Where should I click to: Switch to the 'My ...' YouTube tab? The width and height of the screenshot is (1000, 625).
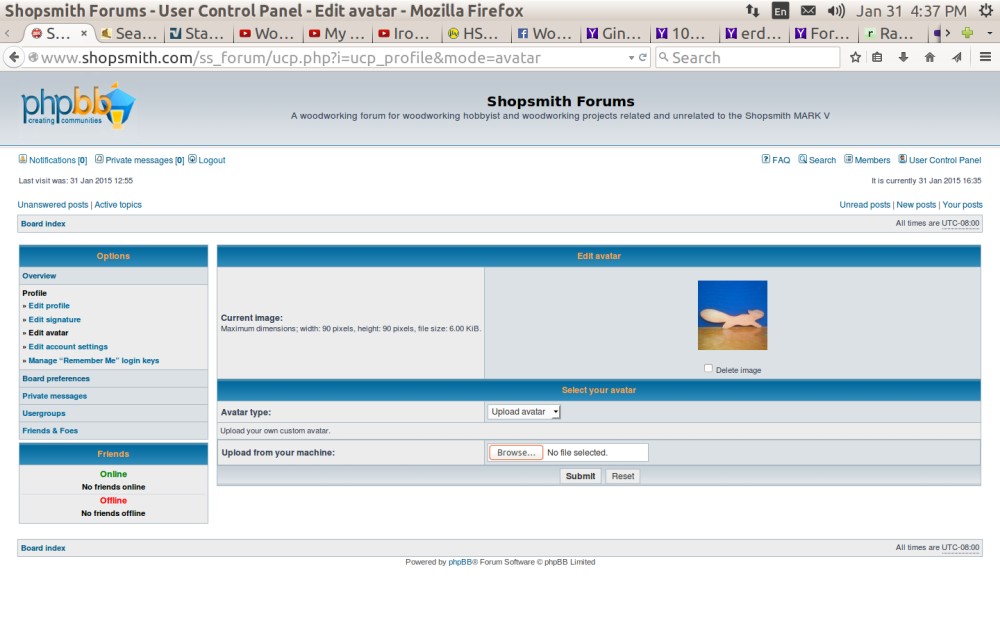pos(336,33)
